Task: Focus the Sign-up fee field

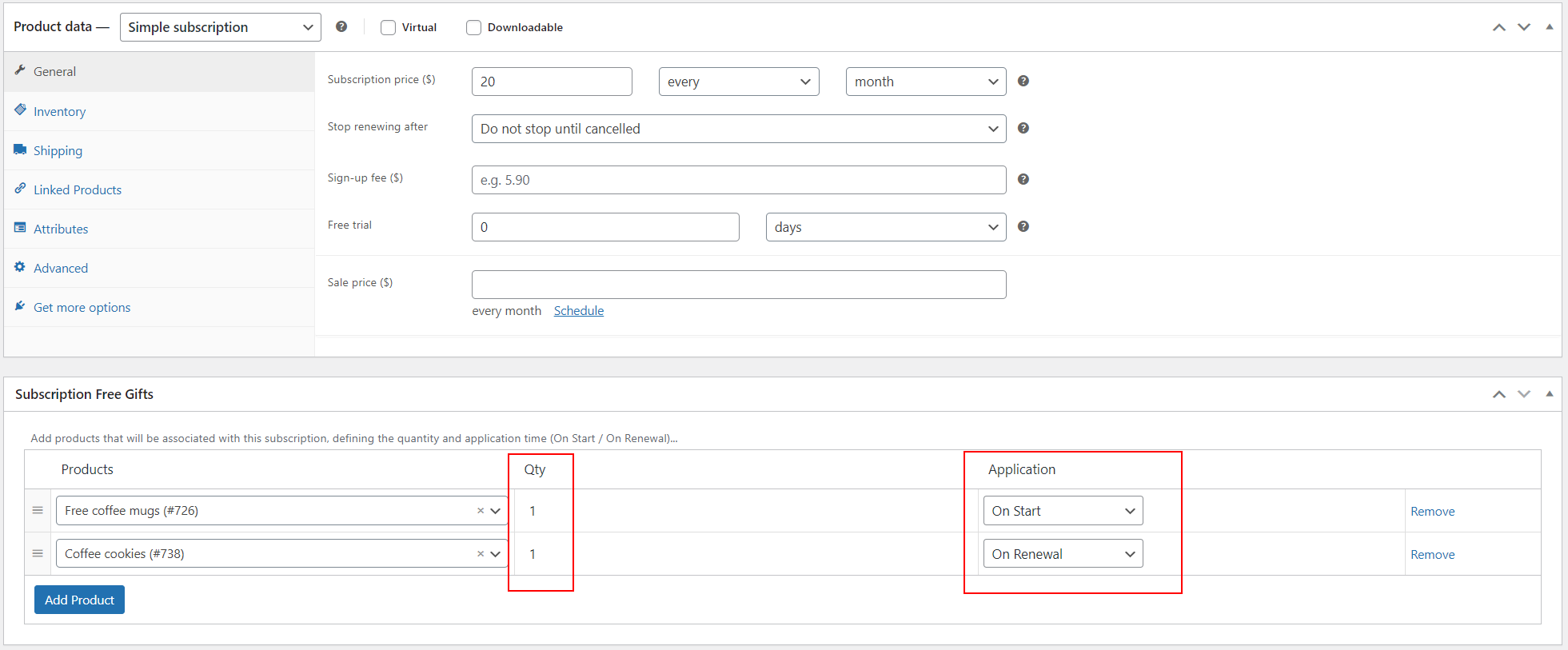Action: [739, 180]
